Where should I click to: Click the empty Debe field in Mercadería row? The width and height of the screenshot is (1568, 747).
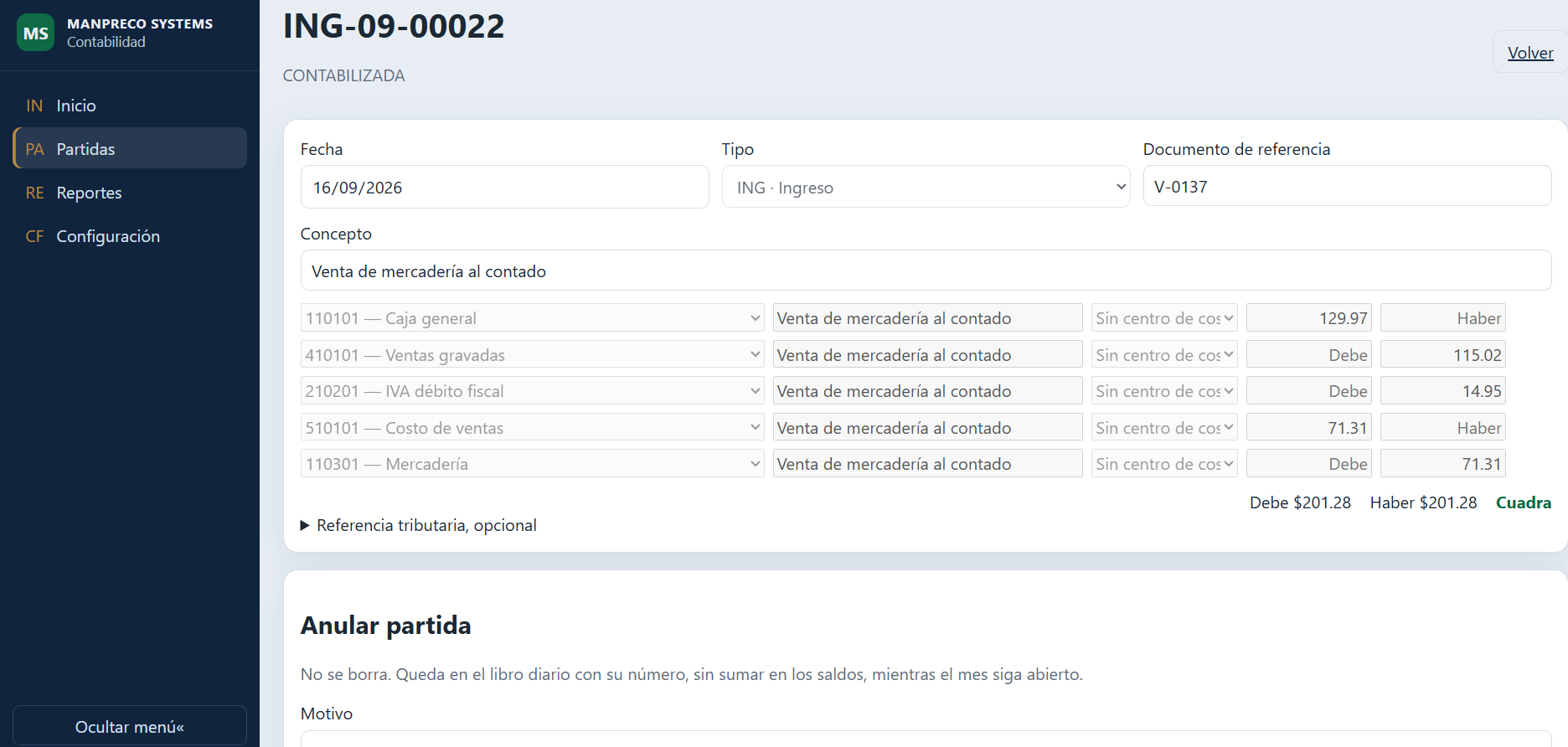click(1309, 464)
